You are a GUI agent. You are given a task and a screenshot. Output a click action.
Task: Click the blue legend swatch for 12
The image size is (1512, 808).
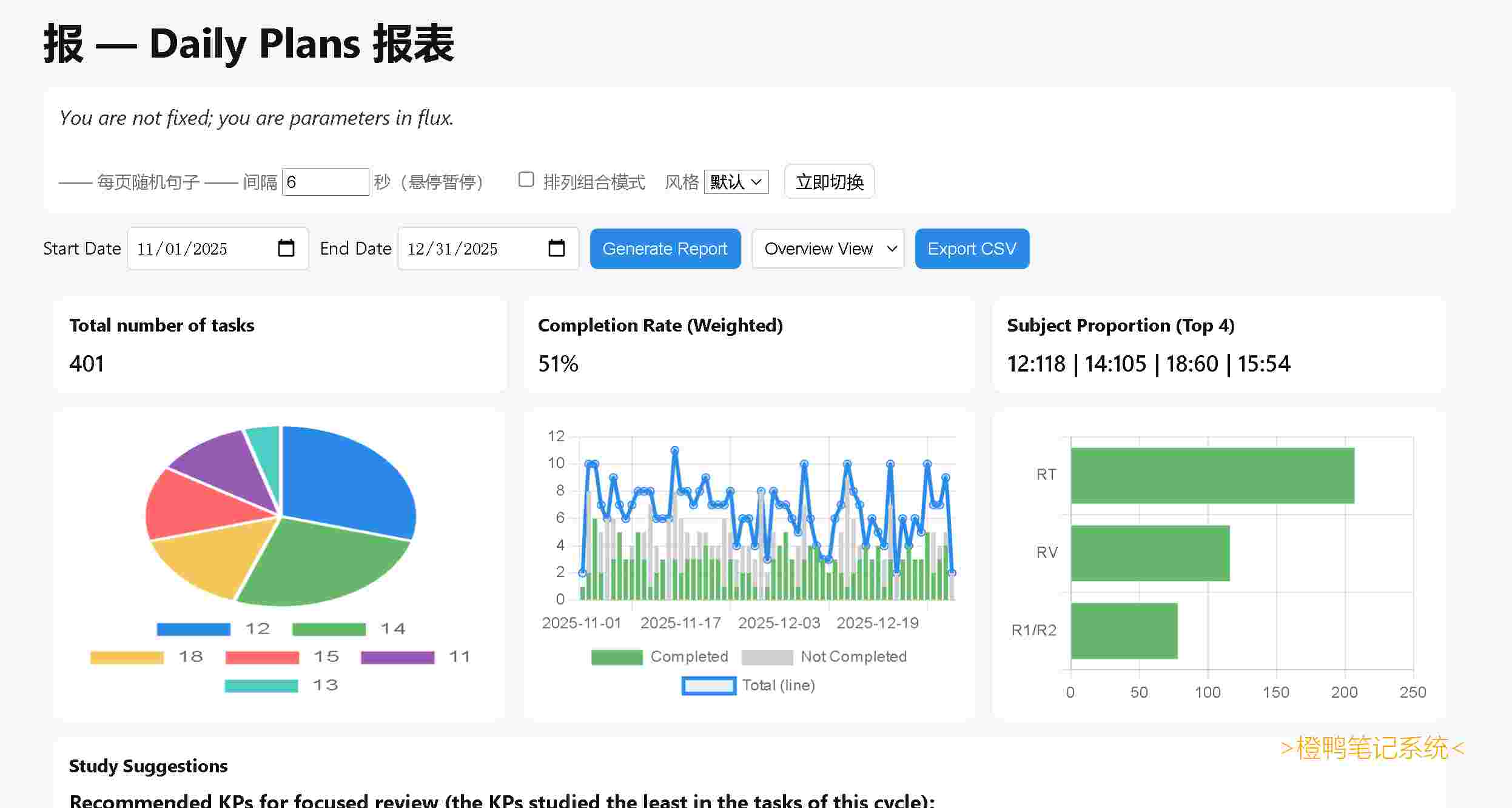coord(193,629)
